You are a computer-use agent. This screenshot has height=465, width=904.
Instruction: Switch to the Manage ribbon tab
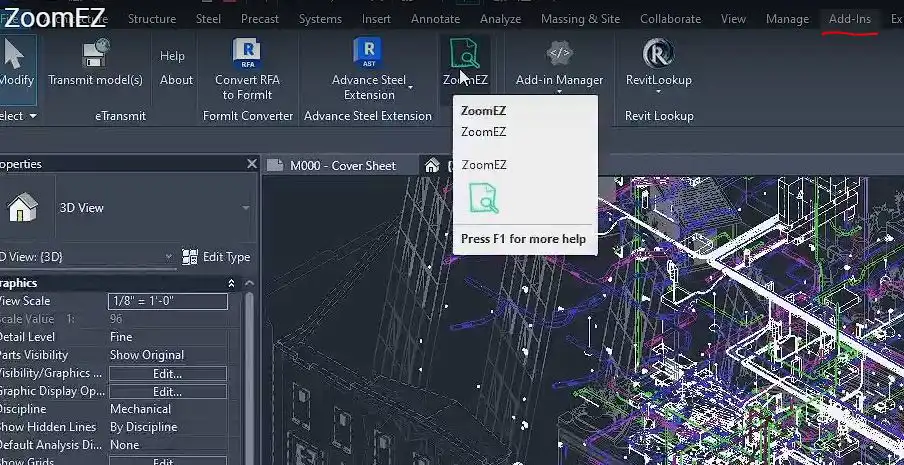point(788,19)
